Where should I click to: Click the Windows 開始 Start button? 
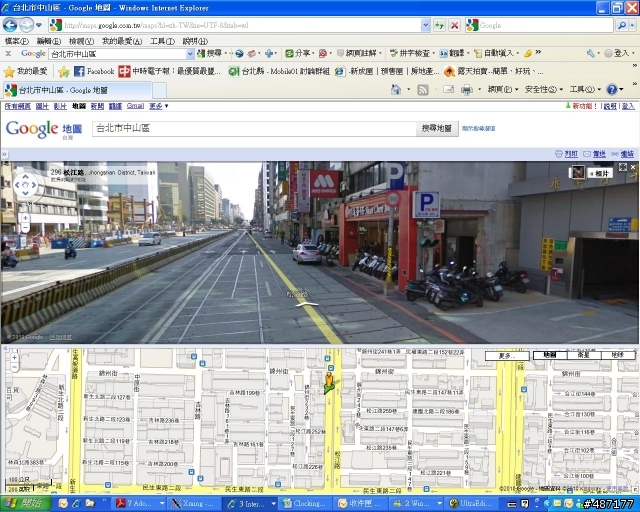point(26,504)
